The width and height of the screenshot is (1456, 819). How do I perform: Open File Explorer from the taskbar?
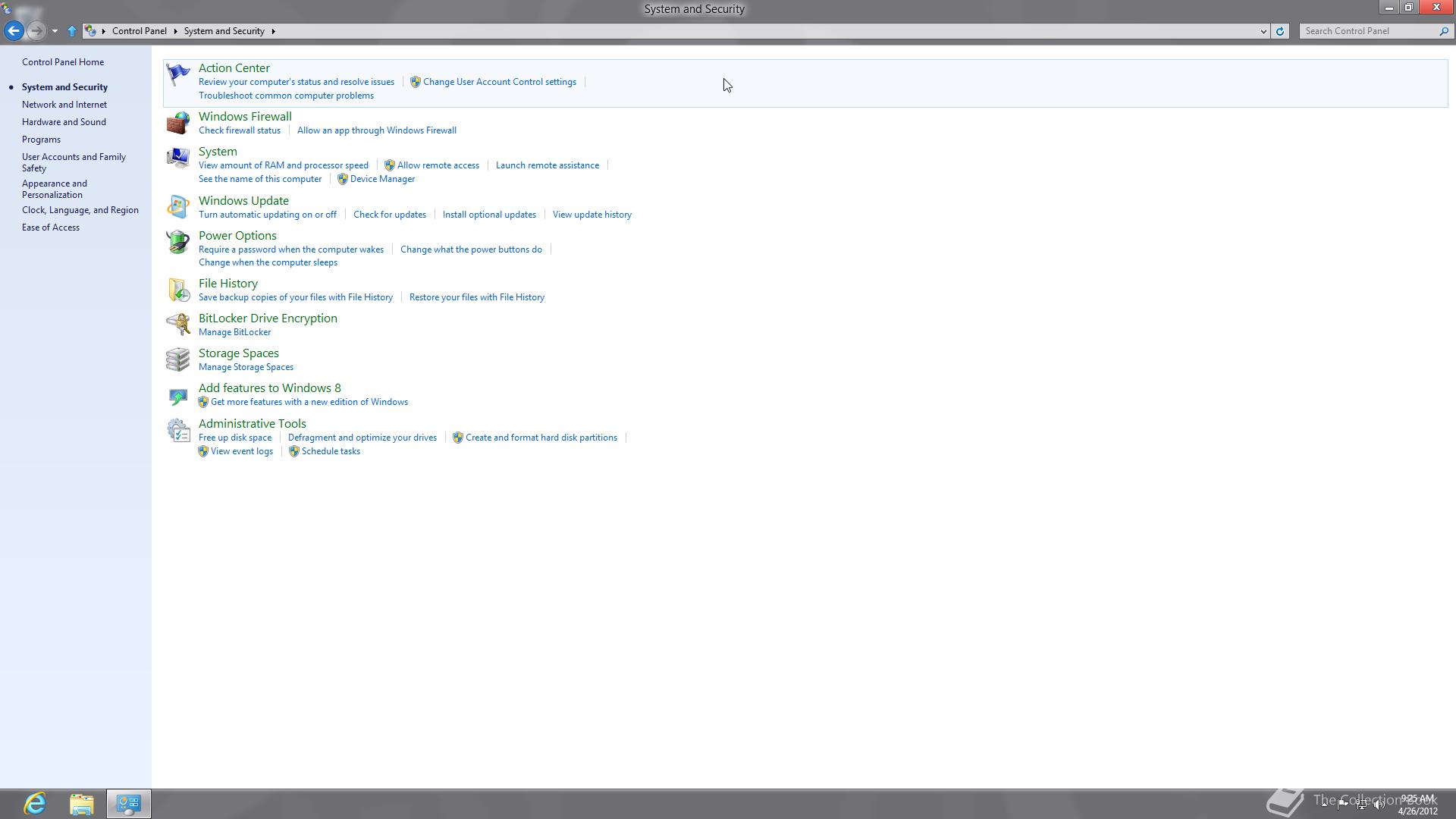click(82, 804)
